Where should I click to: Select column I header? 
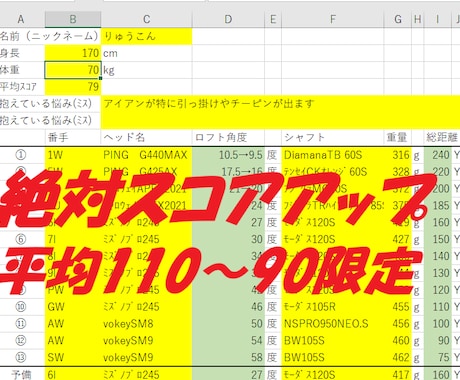[437, 19]
